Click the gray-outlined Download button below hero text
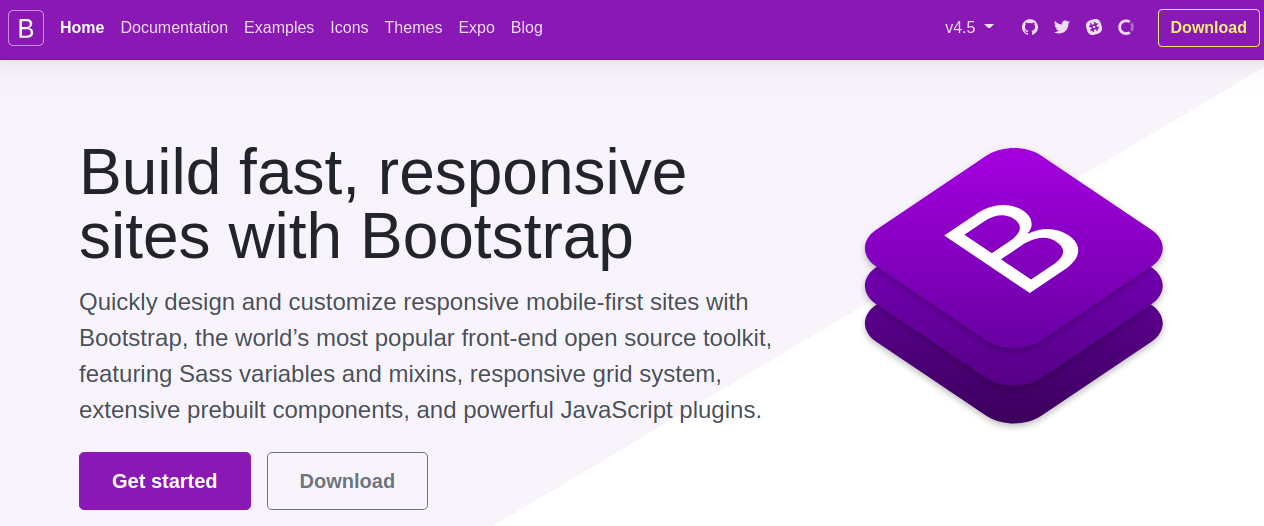Image resolution: width=1264 pixels, height=526 pixels. [x=347, y=481]
